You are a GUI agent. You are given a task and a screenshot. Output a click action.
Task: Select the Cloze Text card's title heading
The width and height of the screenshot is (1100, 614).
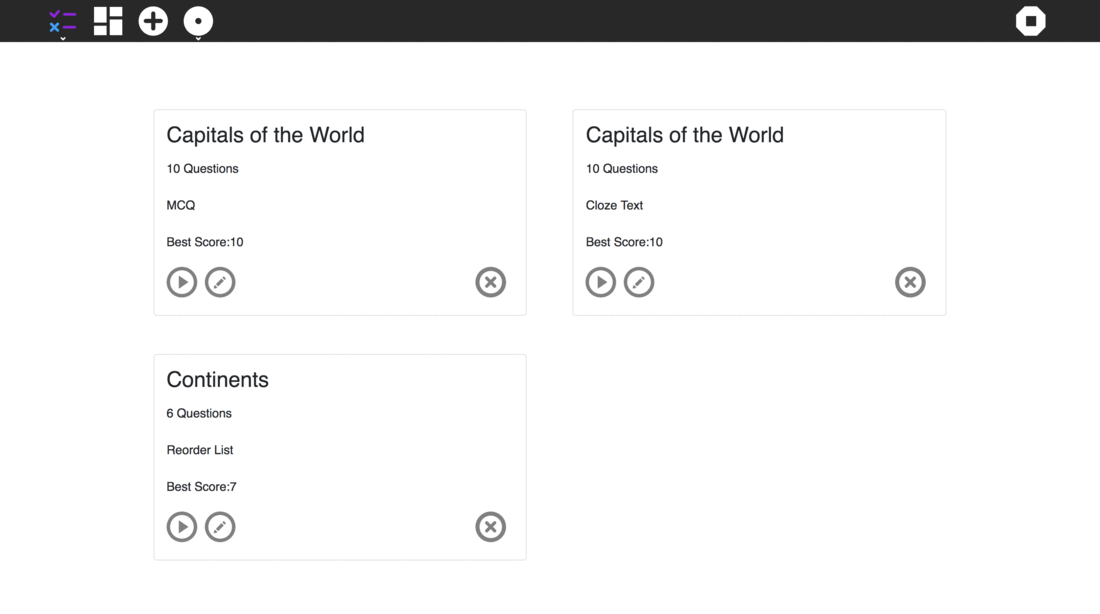(685, 135)
